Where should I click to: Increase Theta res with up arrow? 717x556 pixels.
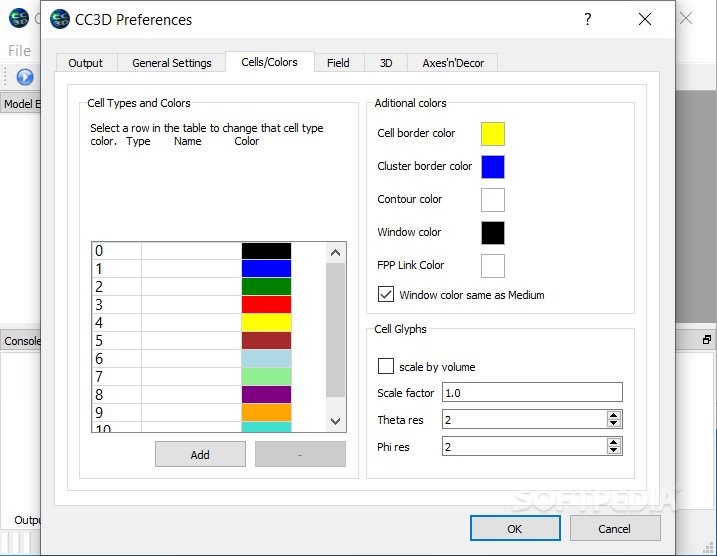pos(614,415)
